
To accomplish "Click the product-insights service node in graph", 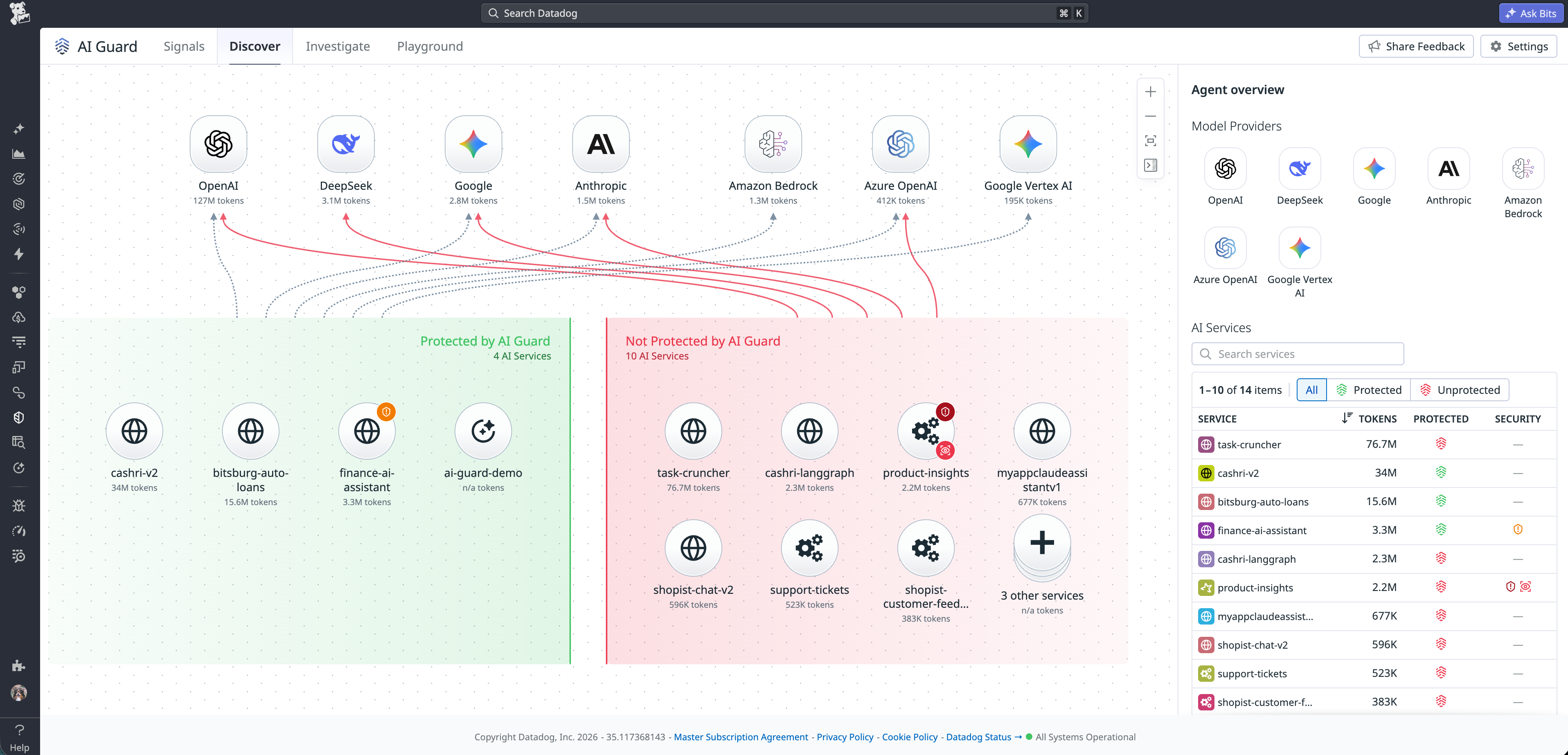I will point(925,431).
